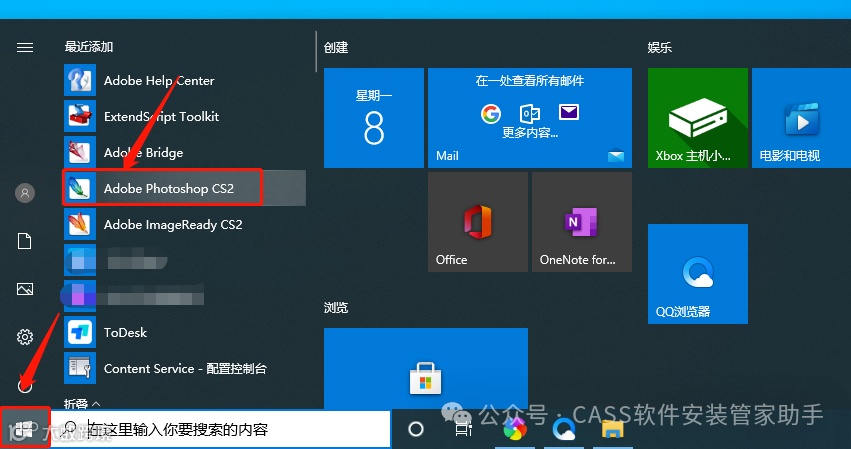Click the Google icon in Mail tile

point(491,113)
